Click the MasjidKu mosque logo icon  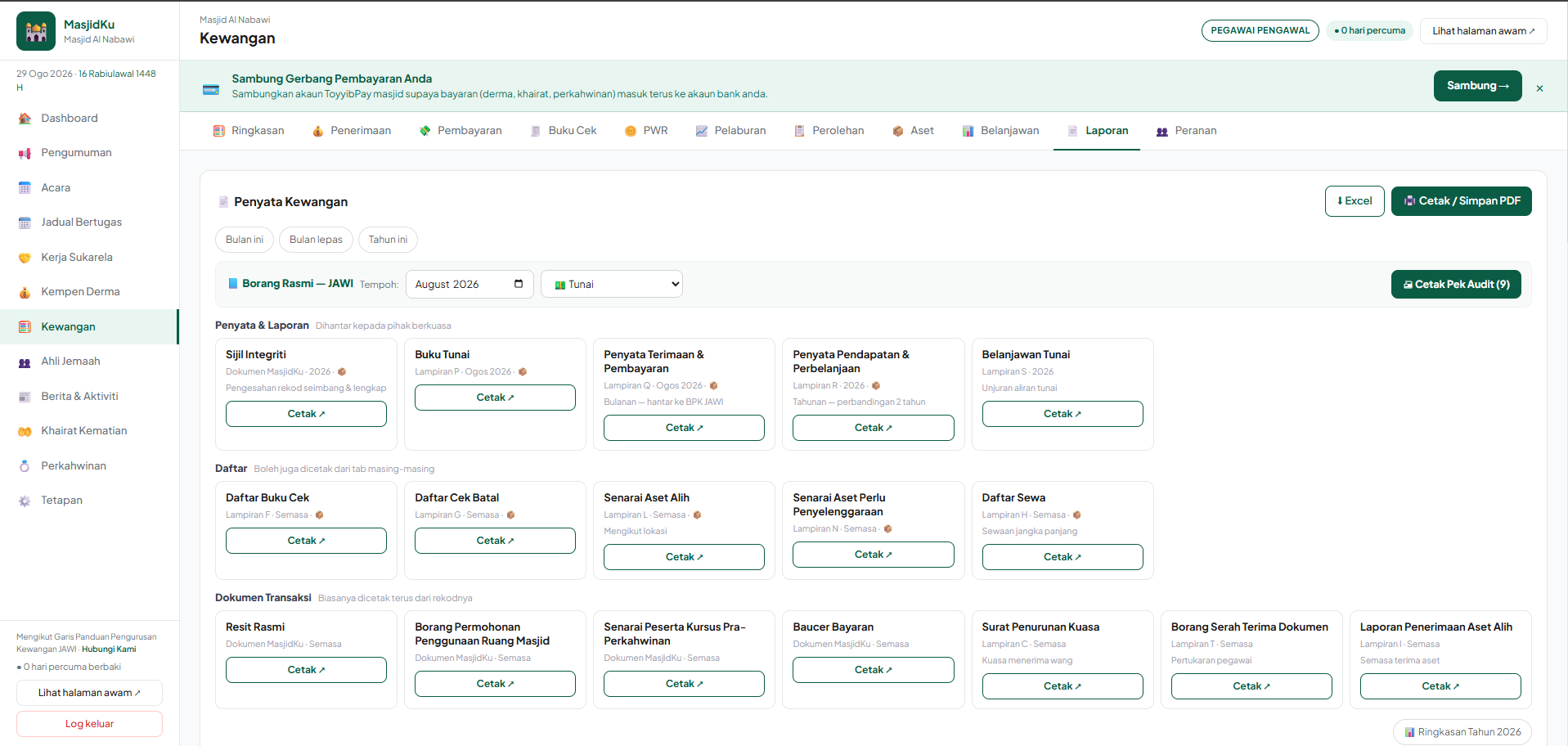36,31
